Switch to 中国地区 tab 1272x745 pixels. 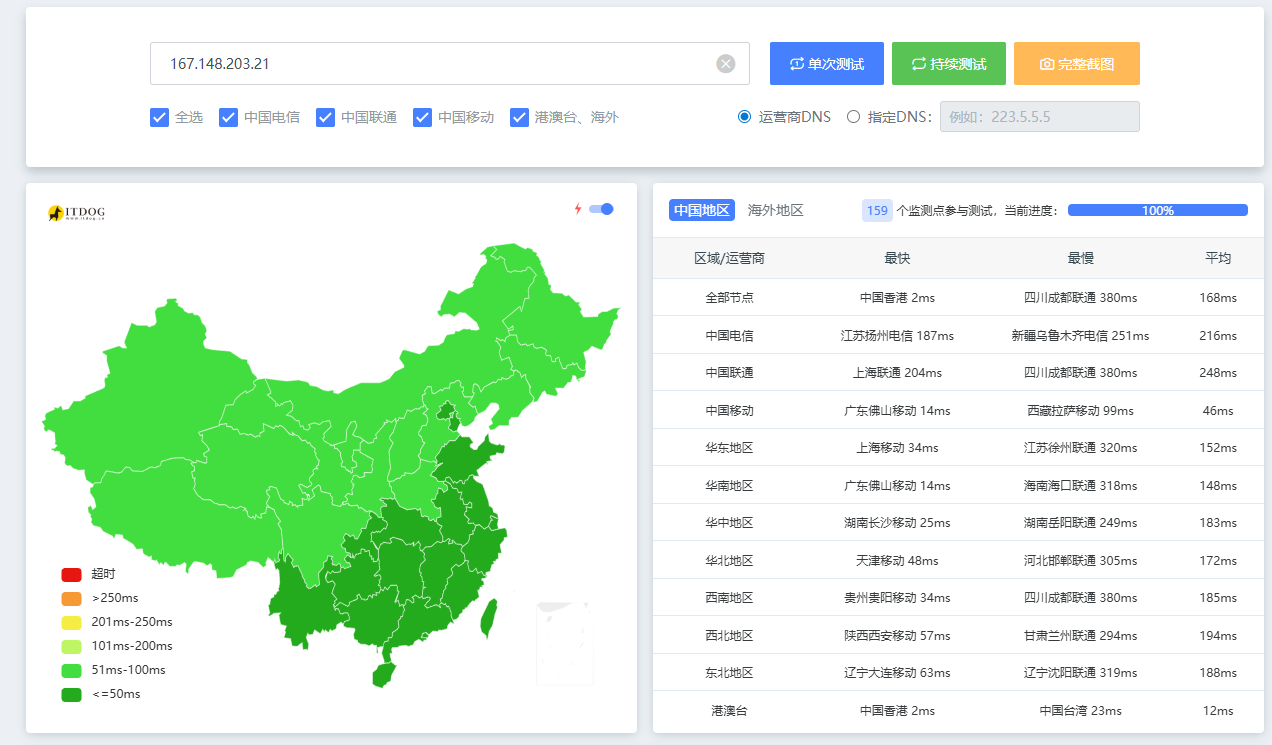coord(702,210)
